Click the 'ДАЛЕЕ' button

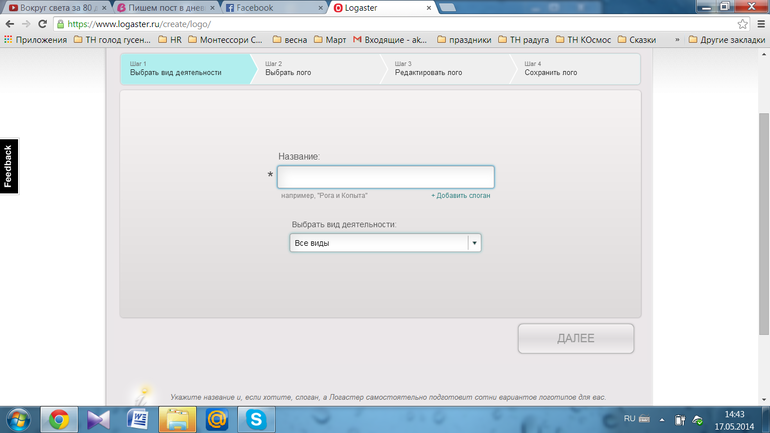(575, 338)
